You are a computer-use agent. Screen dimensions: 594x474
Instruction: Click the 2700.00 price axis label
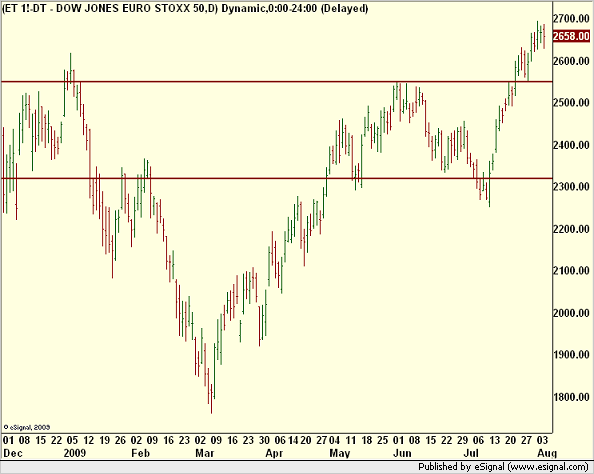[571, 19]
